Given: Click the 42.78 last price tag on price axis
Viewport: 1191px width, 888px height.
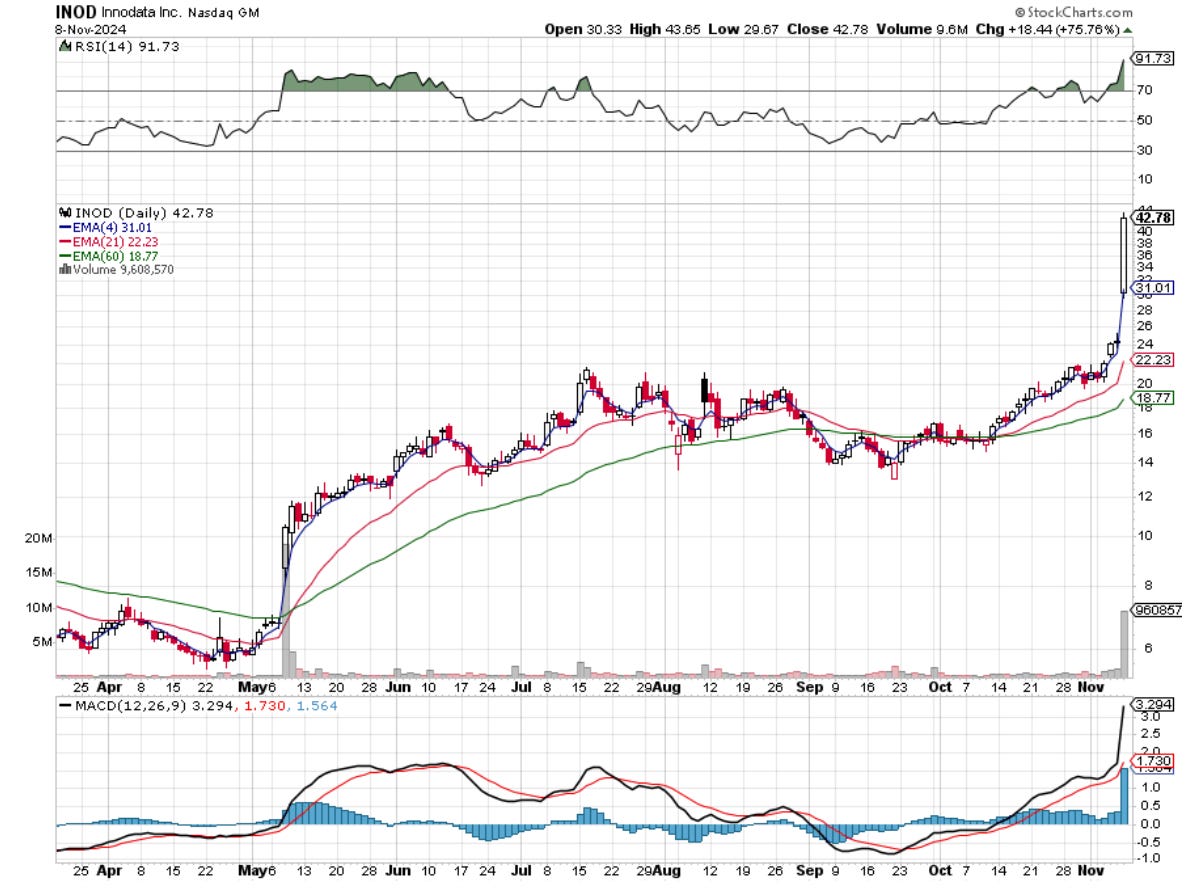Looking at the screenshot, I should pyautogui.click(x=1154, y=218).
